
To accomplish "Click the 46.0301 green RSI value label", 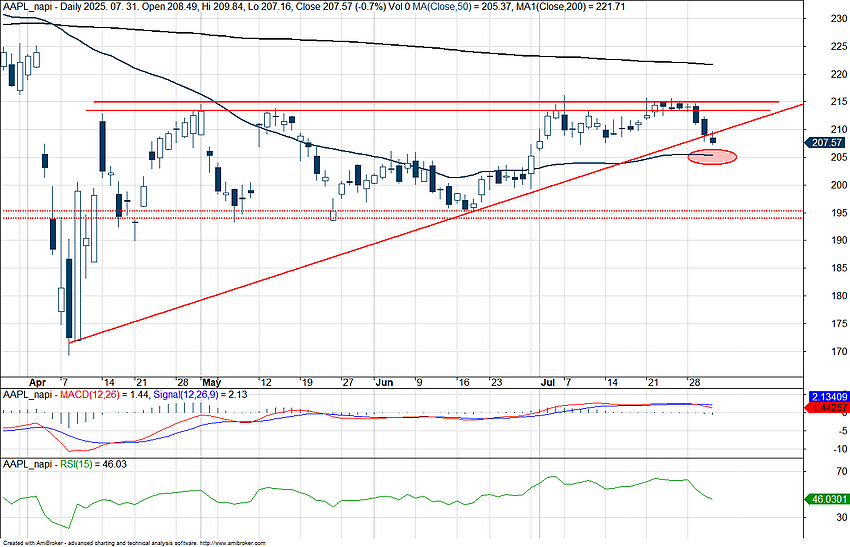I will (828, 499).
